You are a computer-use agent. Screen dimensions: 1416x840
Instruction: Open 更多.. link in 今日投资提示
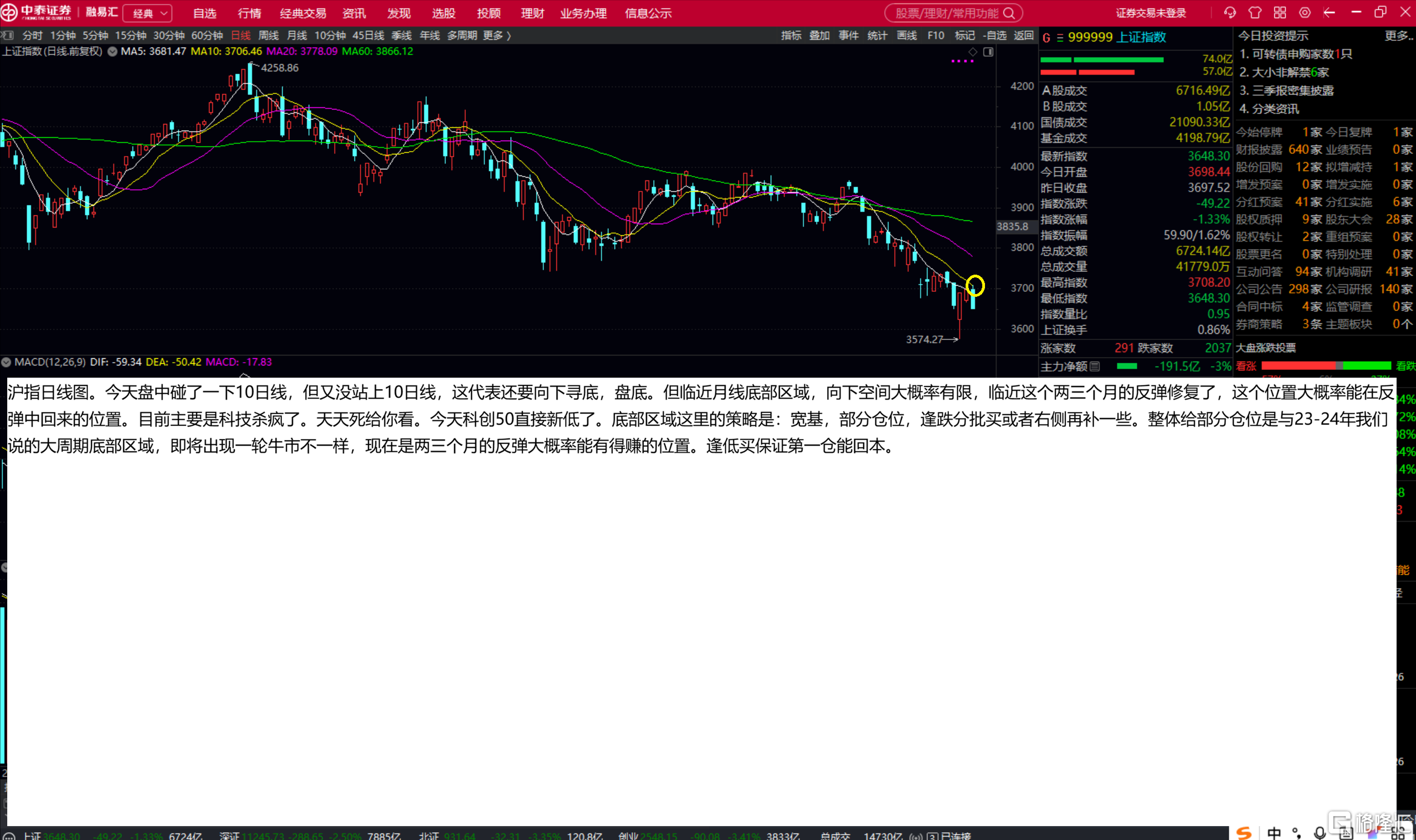[1399, 36]
